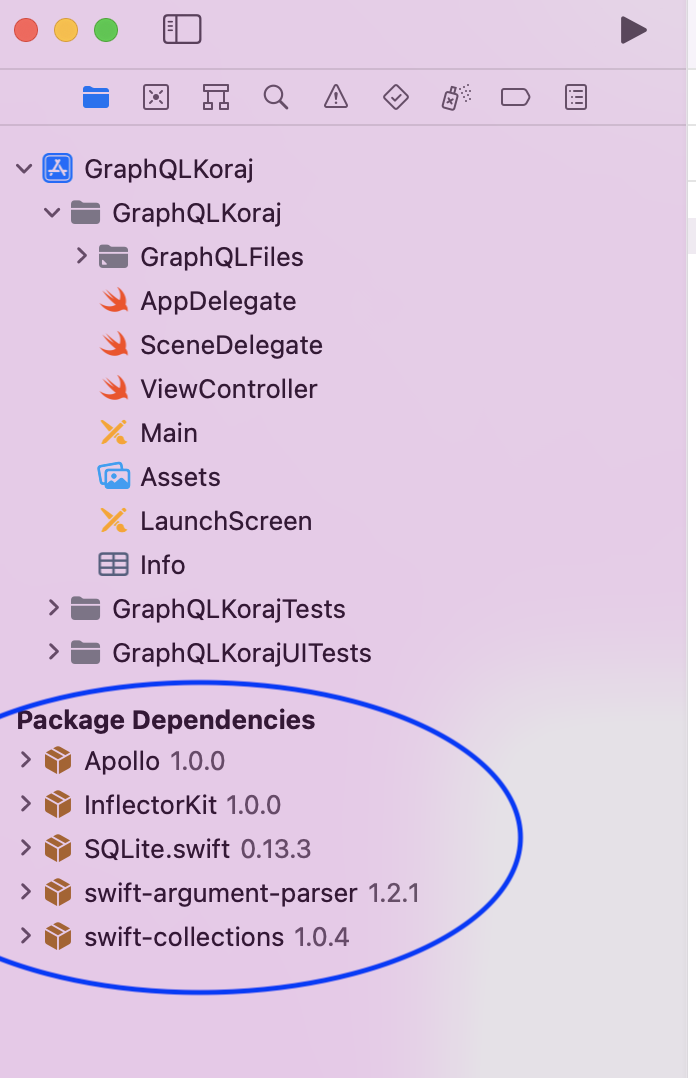This screenshot has width=696, height=1078.
Task: Open the Breakpoint navigator
Action: tap(516, 97)
